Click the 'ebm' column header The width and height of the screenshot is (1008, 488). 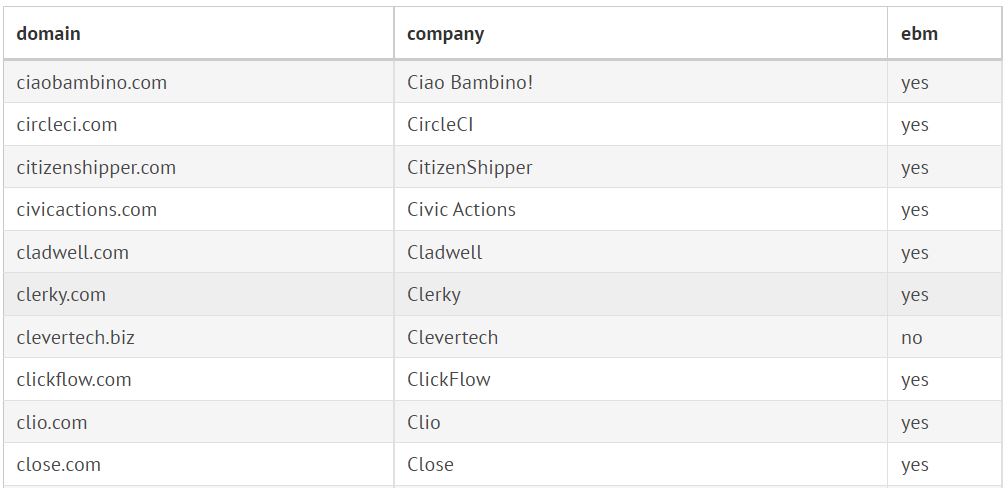tap(919, 33)
